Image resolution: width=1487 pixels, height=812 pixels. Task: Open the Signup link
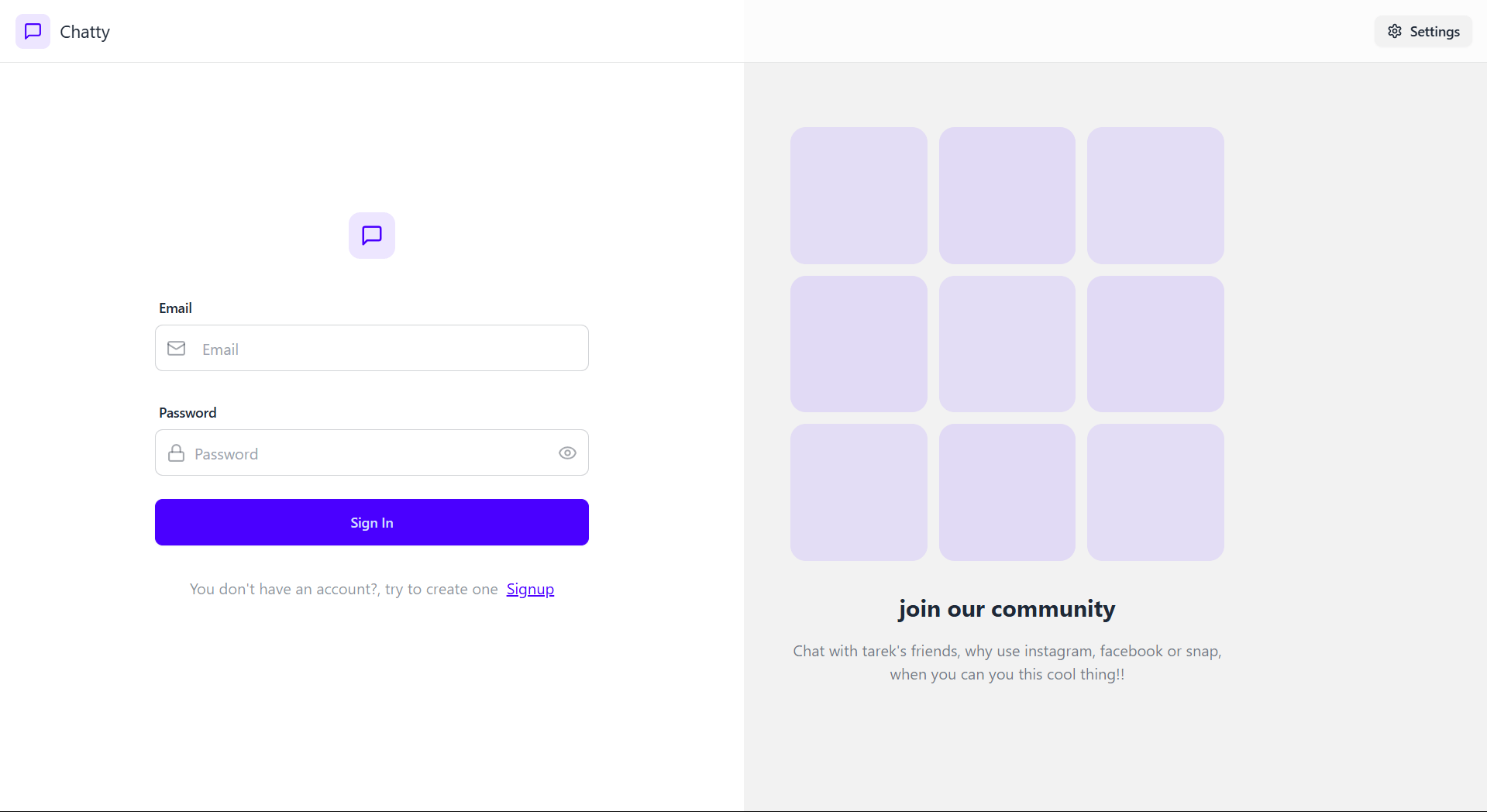(529, 589)
